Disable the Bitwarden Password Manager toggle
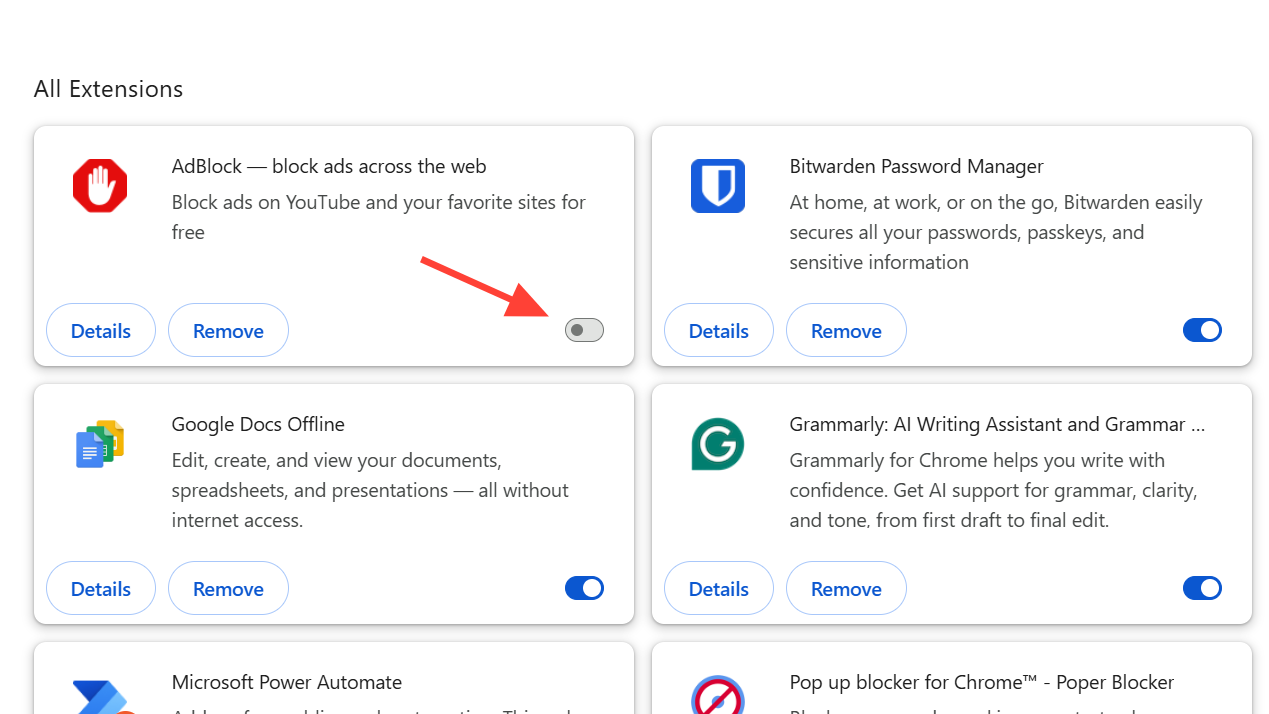The width and height of the screenshot is (1269, 714). point(1202,330)
